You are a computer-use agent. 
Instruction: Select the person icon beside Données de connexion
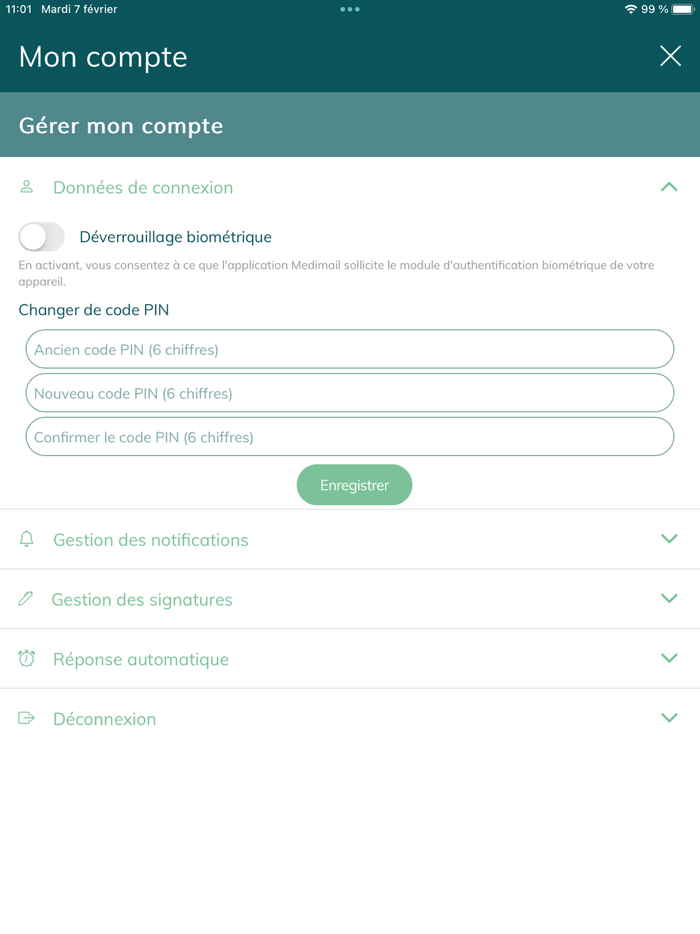26,187
